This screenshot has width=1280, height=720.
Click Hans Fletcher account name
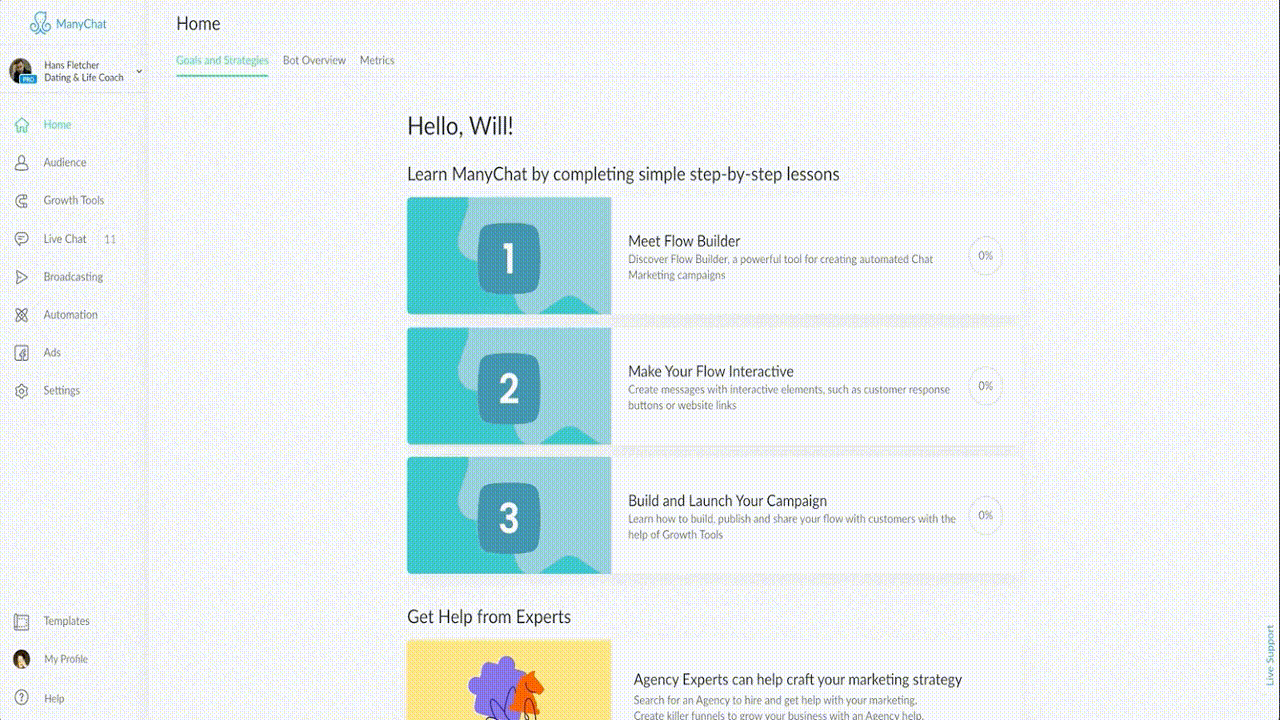pos(72,65)
